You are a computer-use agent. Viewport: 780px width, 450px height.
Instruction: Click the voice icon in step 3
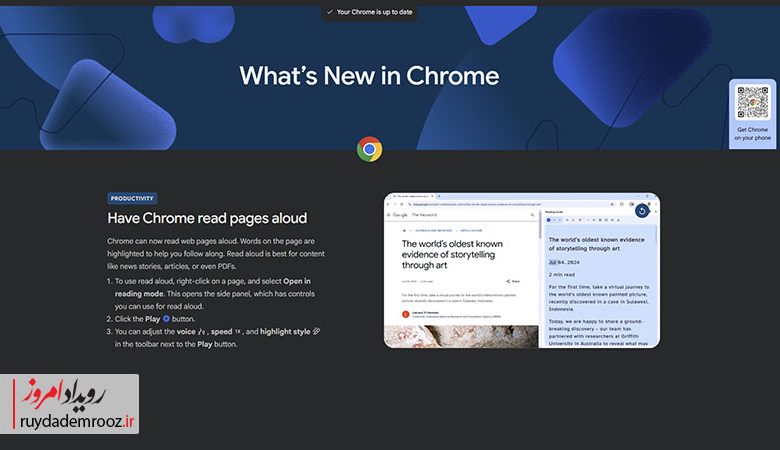201,332
